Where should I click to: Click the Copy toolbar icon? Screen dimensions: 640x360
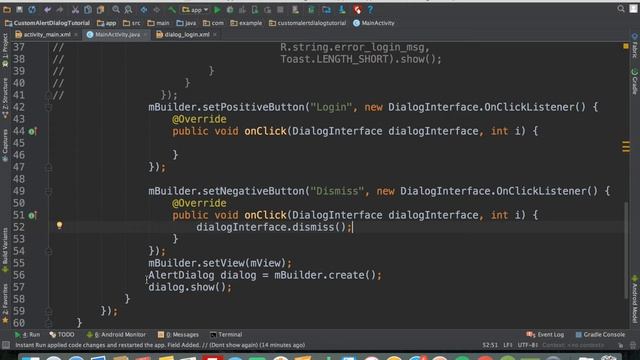point(88,9)
